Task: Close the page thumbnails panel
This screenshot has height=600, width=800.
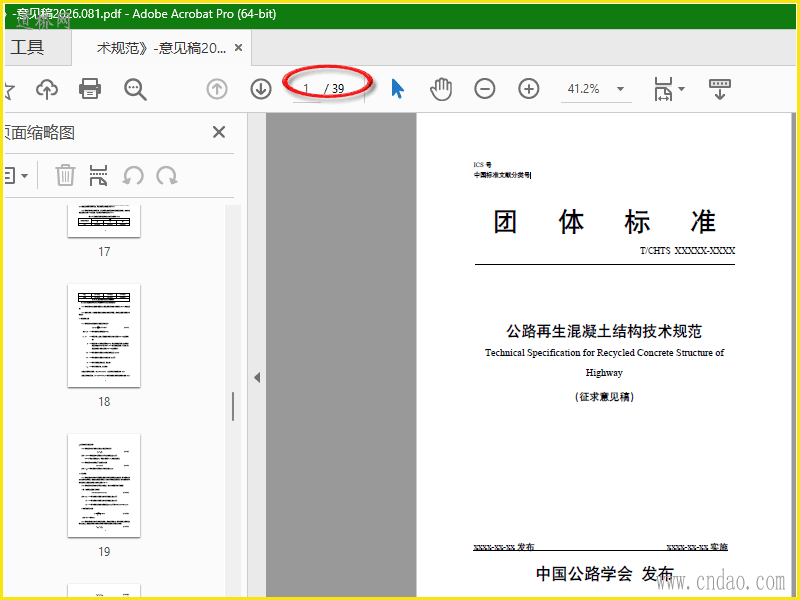Action: click(x=219, y=132)
